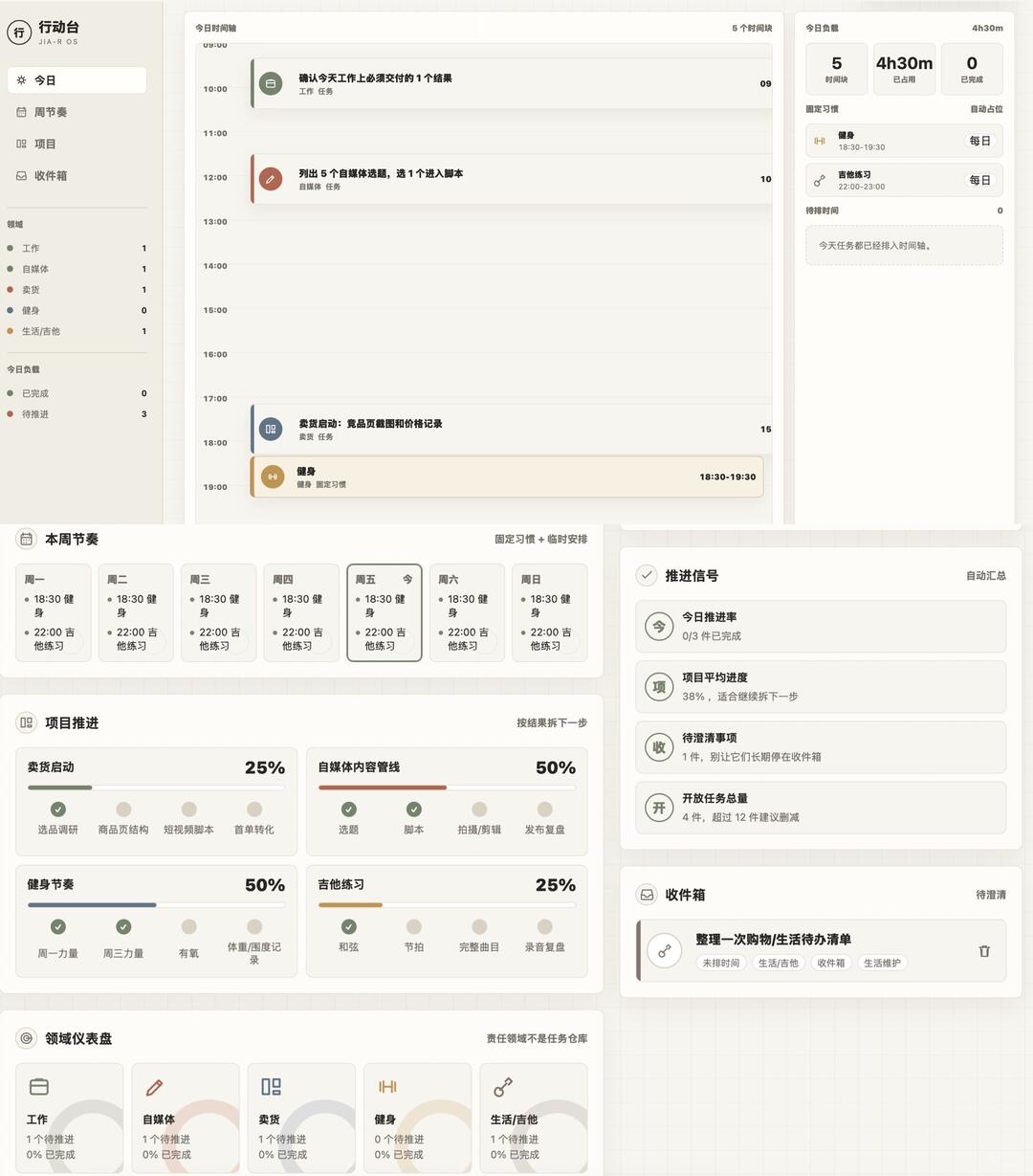Uncheck the 周三力量 milestone
The image size is (1033, 1176).
pyautogui.click(x=123, y=926)
